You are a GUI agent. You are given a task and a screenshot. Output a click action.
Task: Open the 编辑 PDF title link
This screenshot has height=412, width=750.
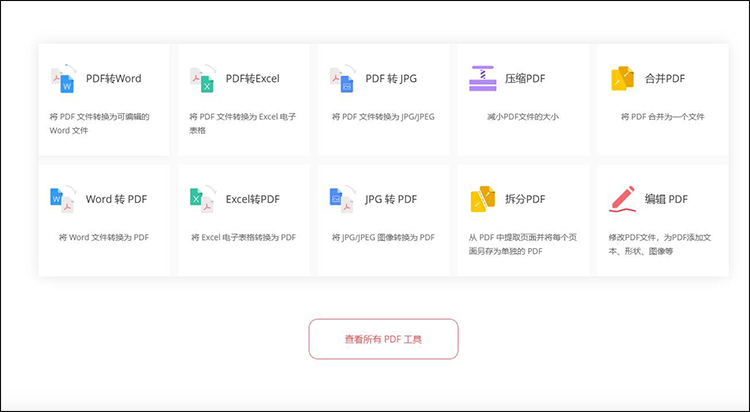(x=666, y=199)
